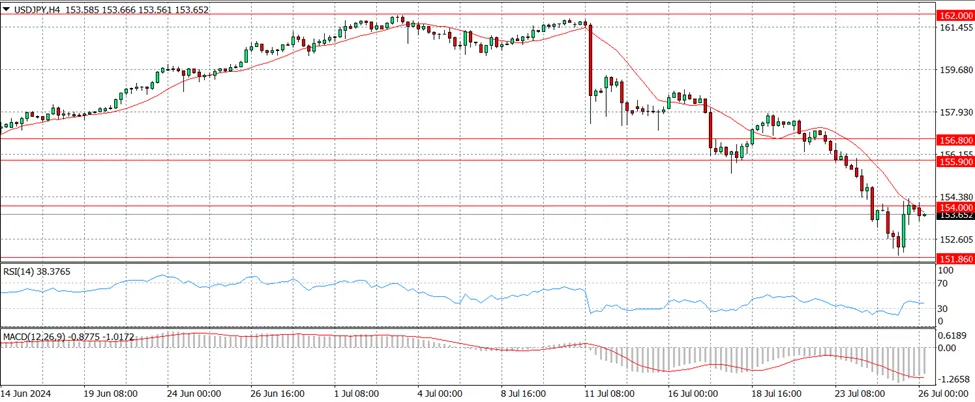Select the 26 Jul 00:00 time marker

[x=942, y=394]
